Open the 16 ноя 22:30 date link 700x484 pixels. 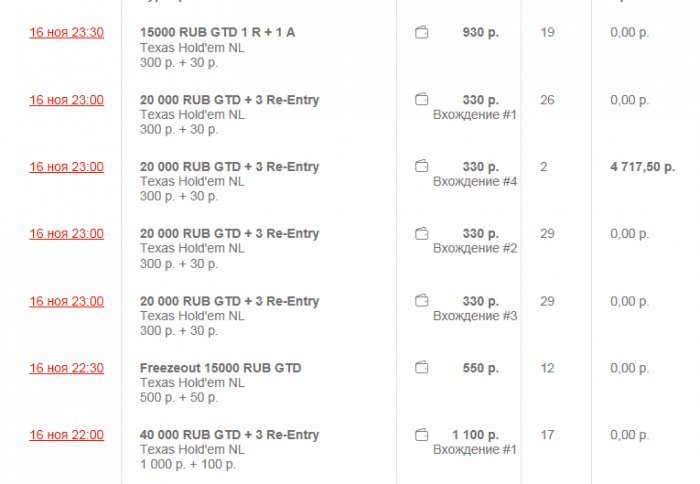coord(66,368)
